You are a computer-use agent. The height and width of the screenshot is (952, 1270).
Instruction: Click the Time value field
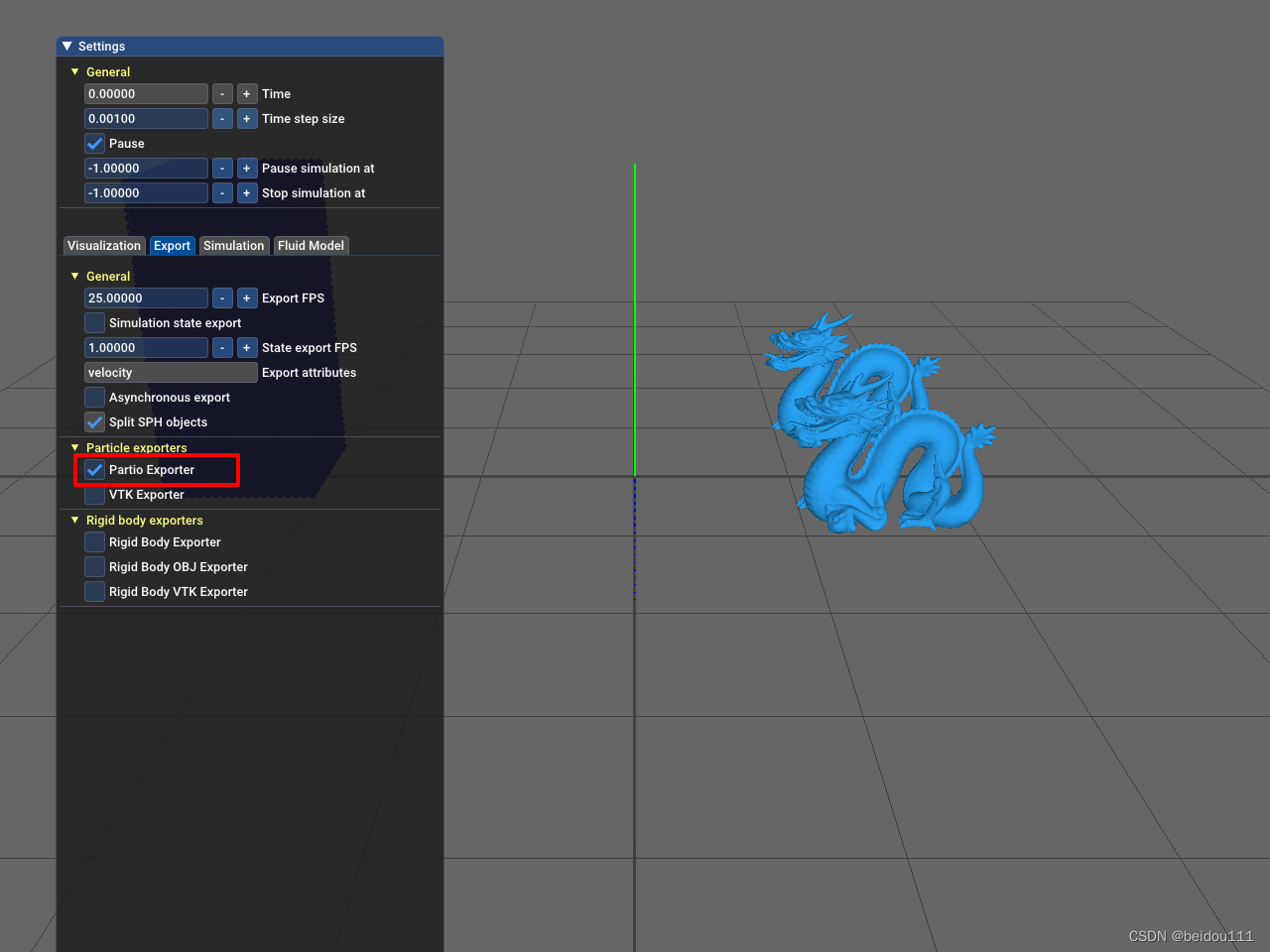pos(146,94)
